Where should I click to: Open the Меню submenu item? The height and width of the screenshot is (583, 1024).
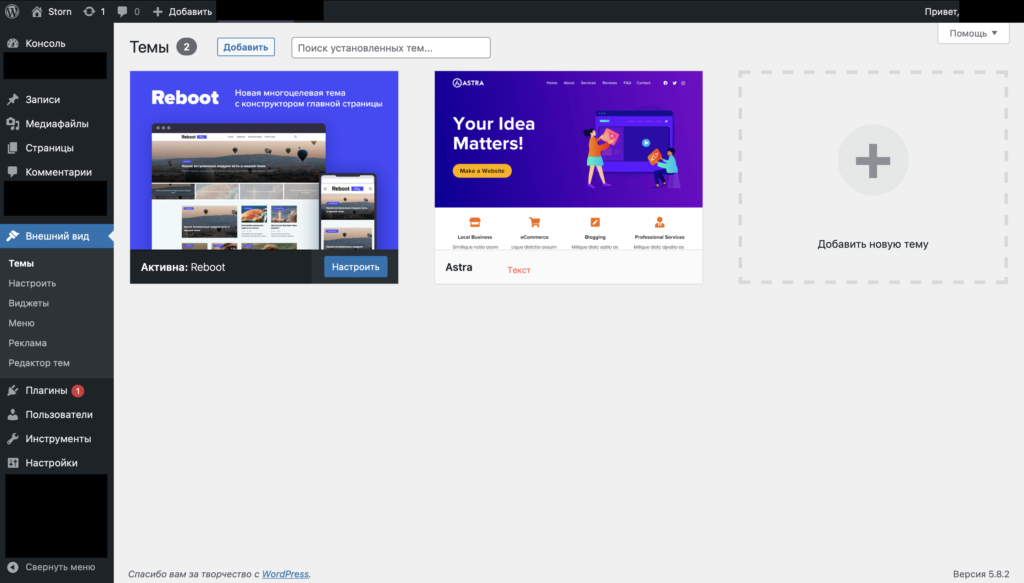tap(22, 323)
